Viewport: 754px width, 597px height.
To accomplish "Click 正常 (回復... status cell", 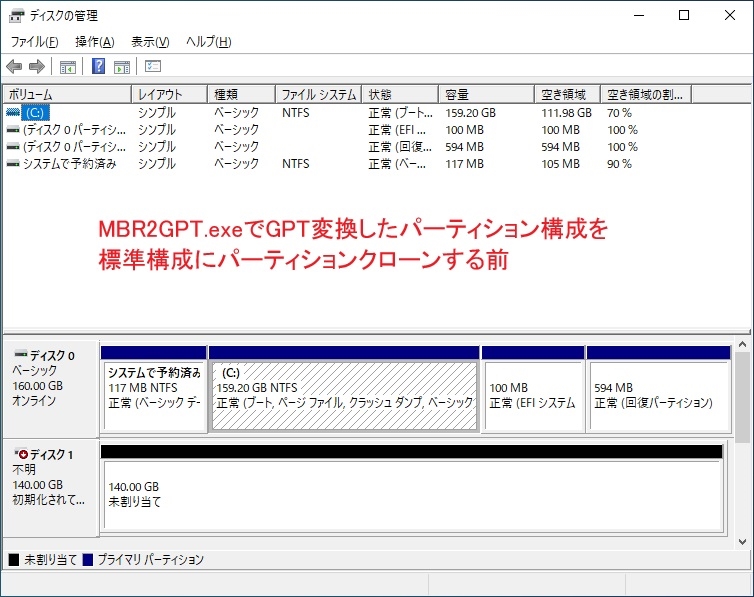I will (400, 147).
